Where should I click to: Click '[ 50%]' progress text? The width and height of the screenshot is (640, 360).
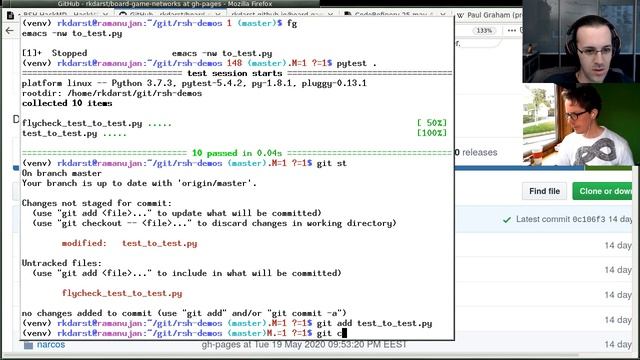(432, 123)
